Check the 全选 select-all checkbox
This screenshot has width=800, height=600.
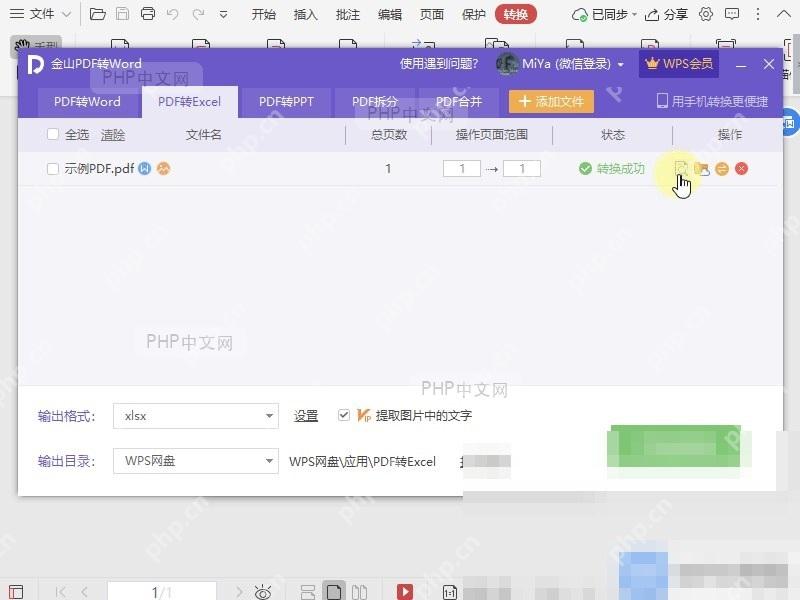click(53, 134)
